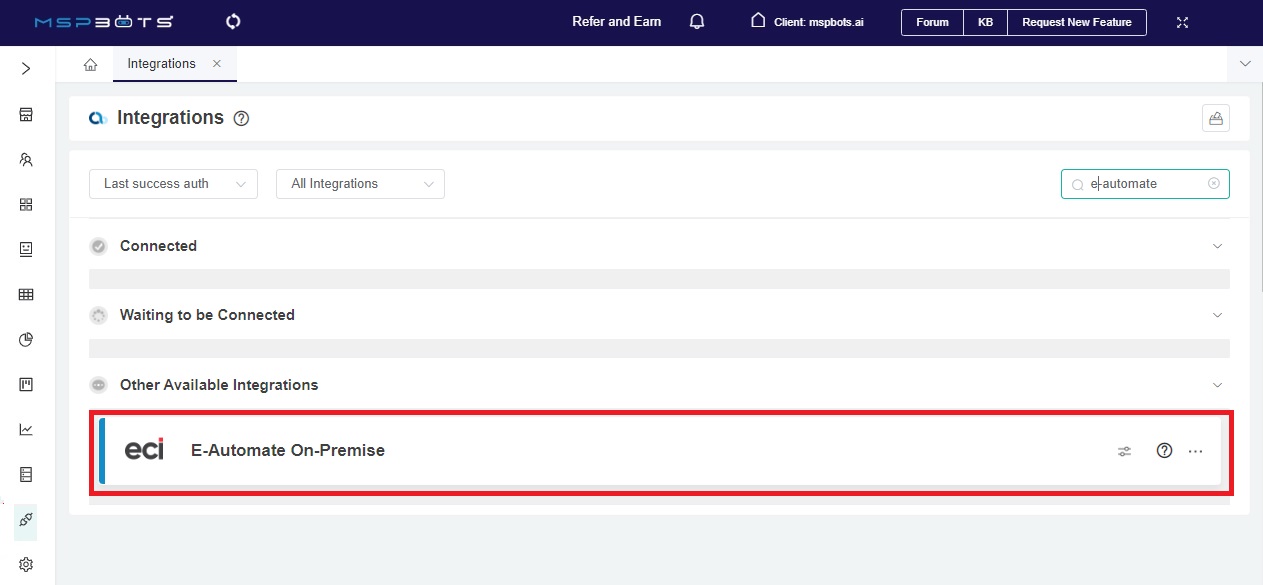This screenshot has height=585, width=1263.
Task: Clear the e-automate search field
Action: tap(1214, 184)
